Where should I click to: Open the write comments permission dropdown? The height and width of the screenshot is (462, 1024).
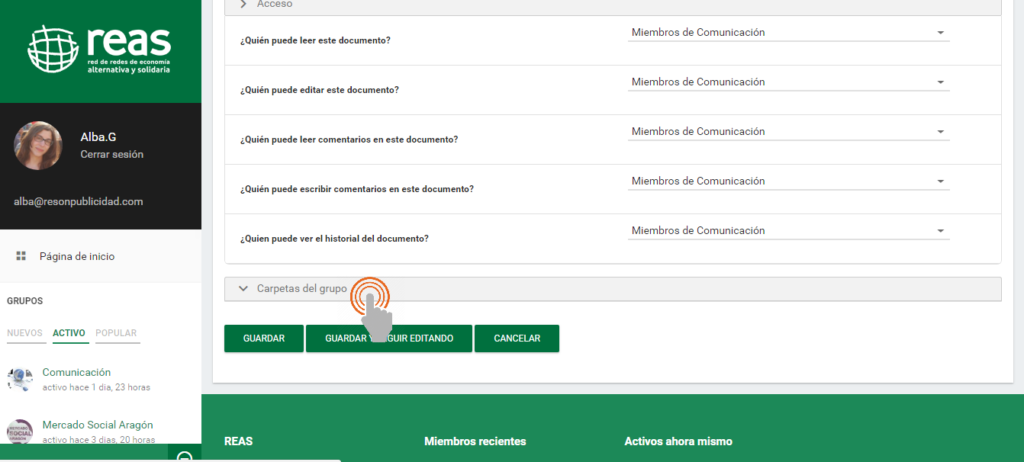pyautogui.click(x=788, y=181)
